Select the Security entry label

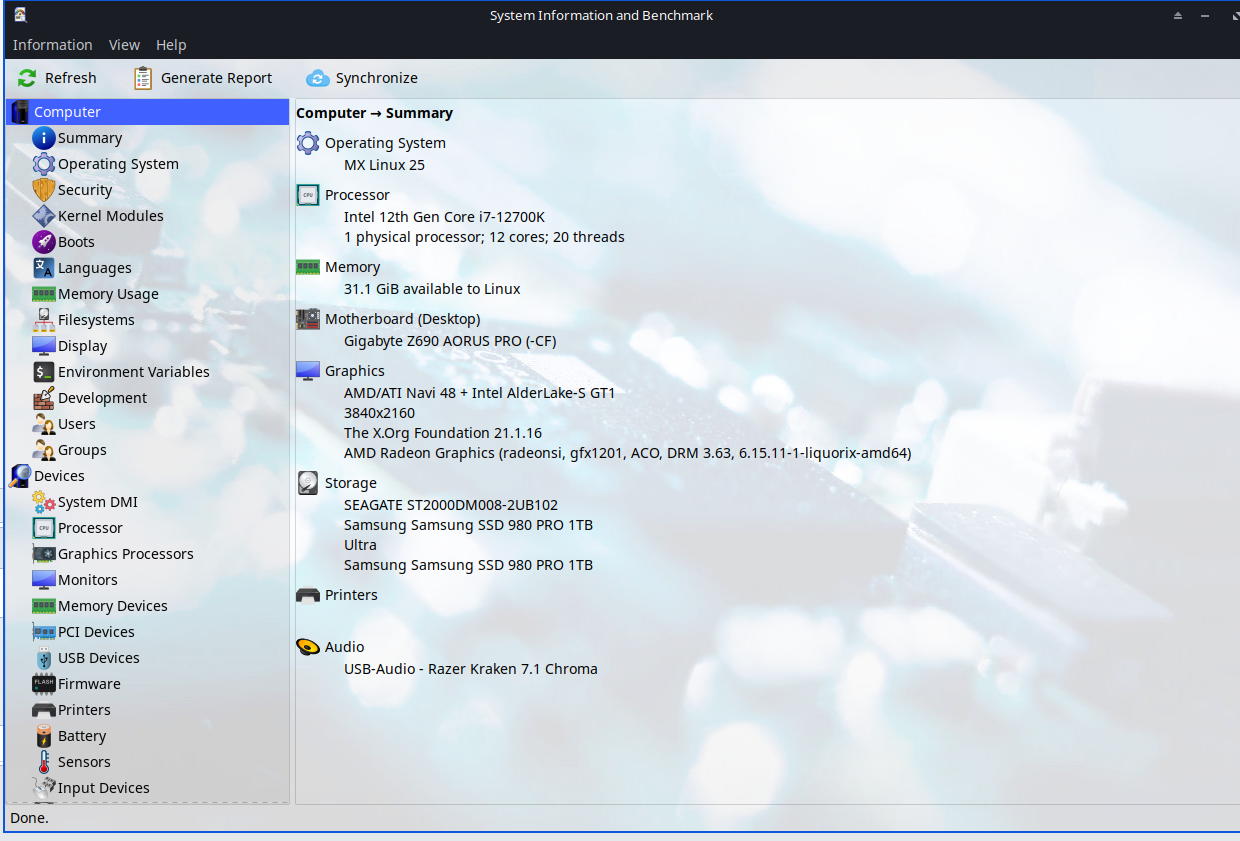coord(85,190)
